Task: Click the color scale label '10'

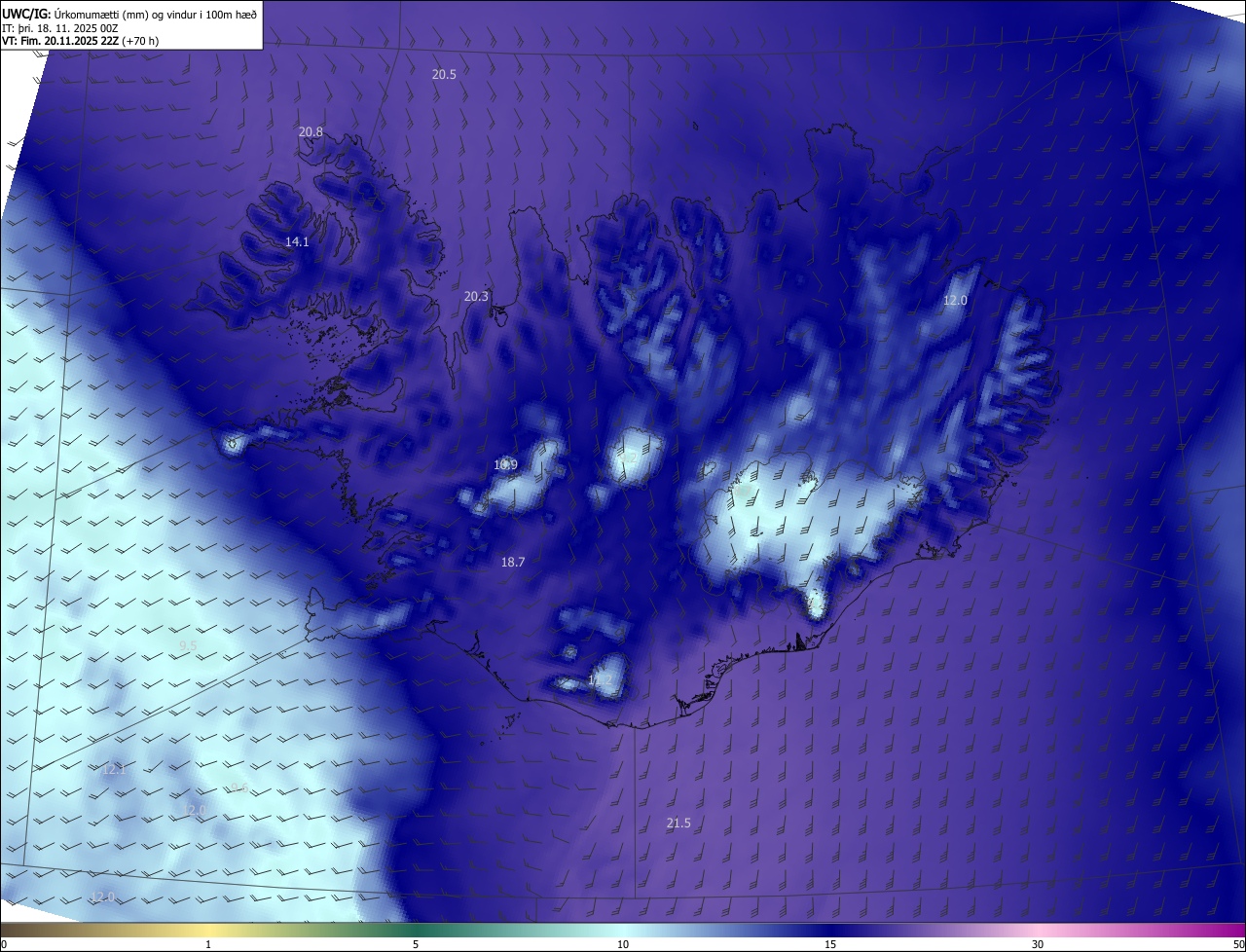Action: click(x=623, y=944)
